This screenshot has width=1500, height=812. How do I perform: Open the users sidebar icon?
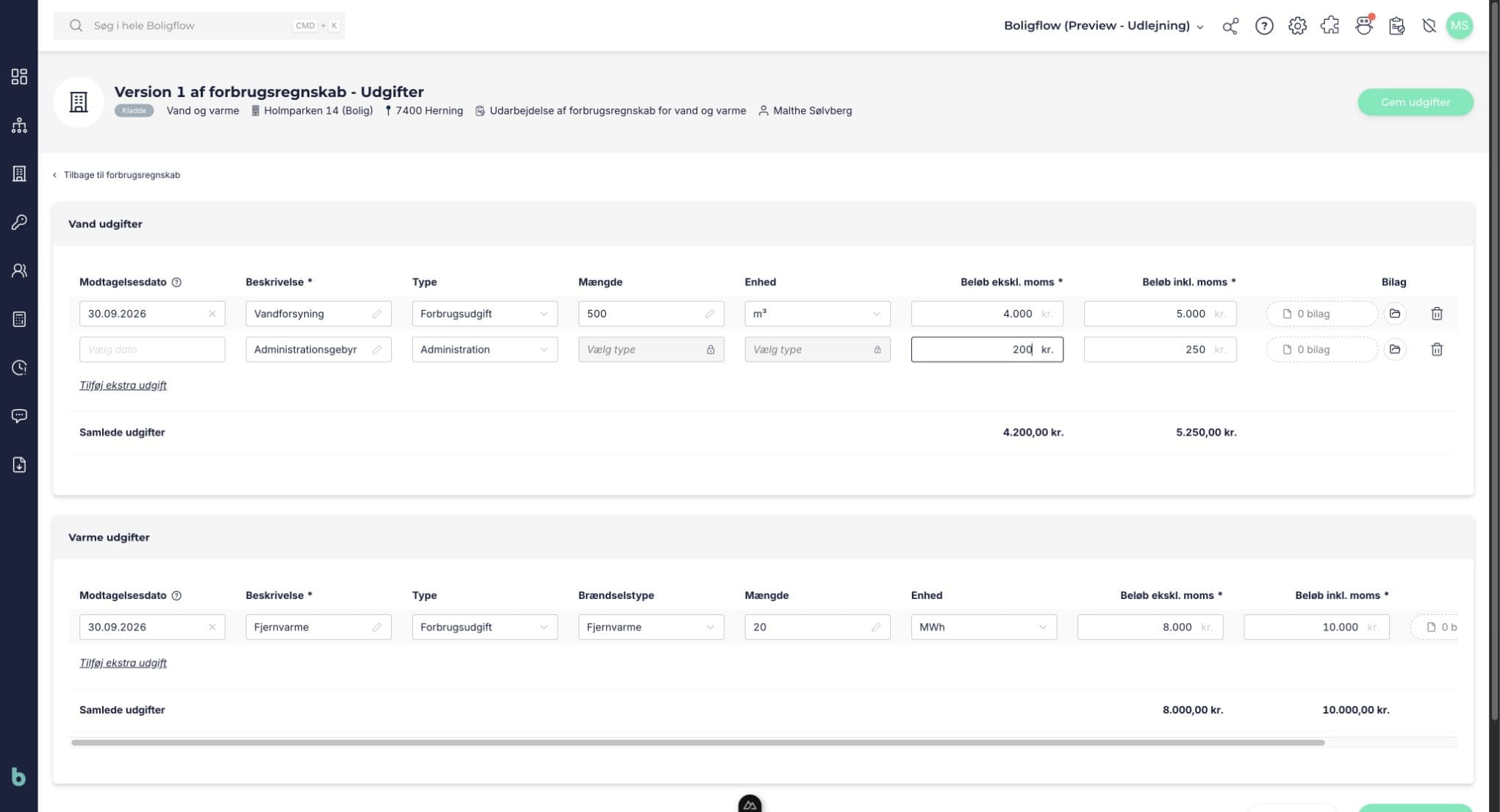click(19, 270)
